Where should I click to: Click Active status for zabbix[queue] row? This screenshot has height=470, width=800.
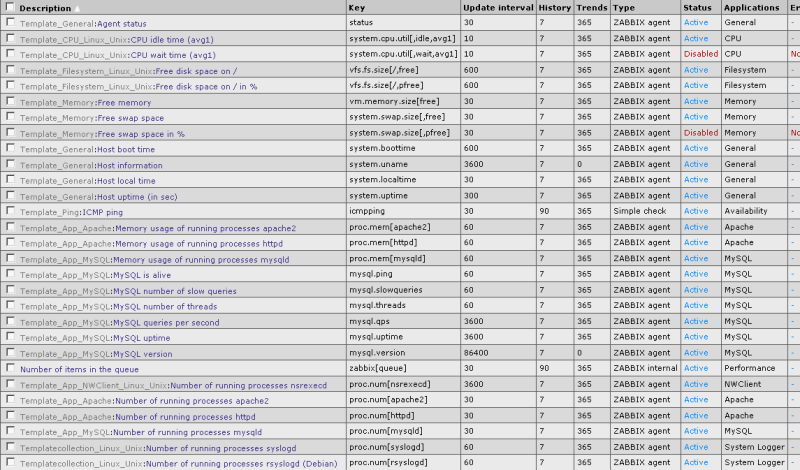[x=696, y=368]
